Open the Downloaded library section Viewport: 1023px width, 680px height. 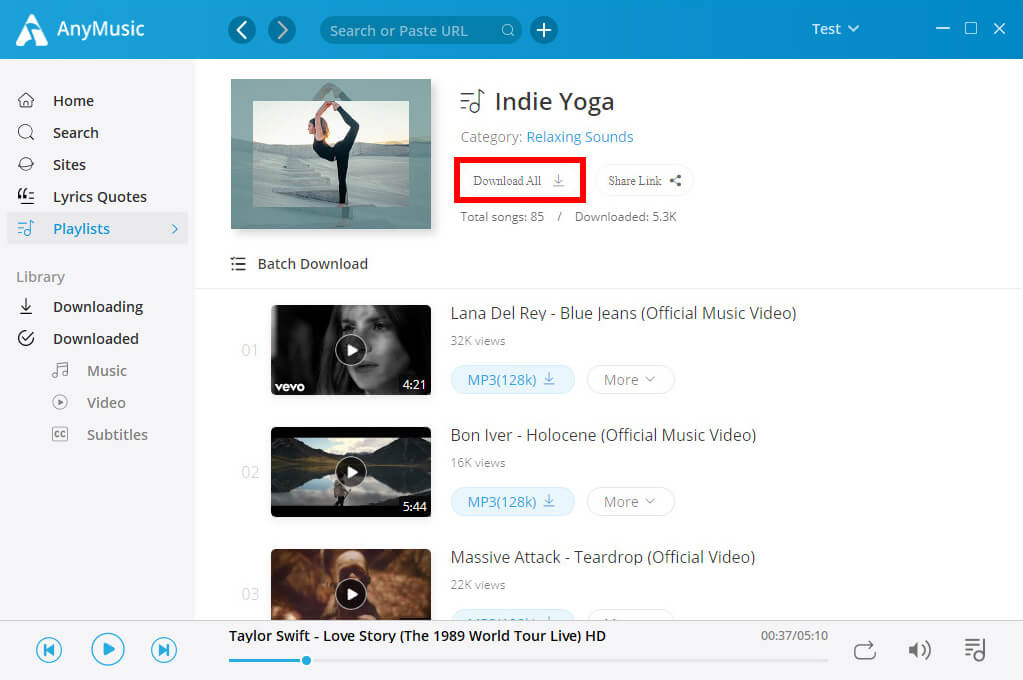[96, 339]
